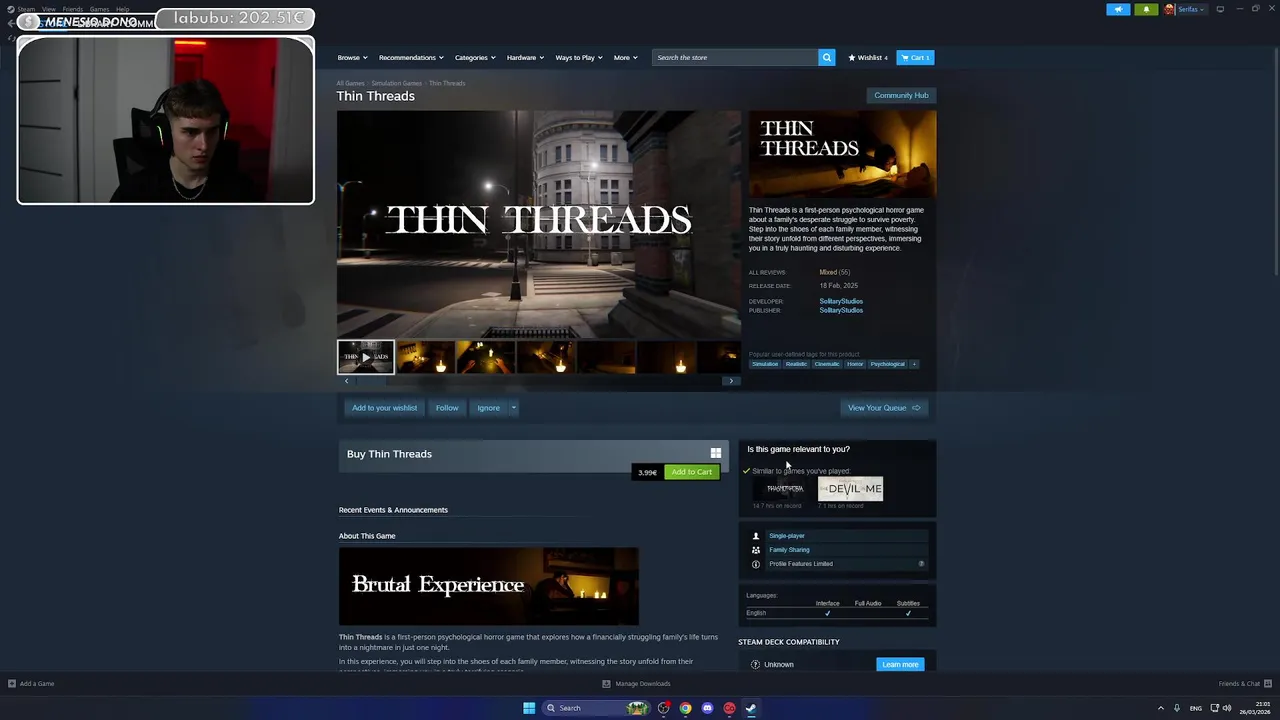
Task: Select the Simulation tag
Action: 765,364
